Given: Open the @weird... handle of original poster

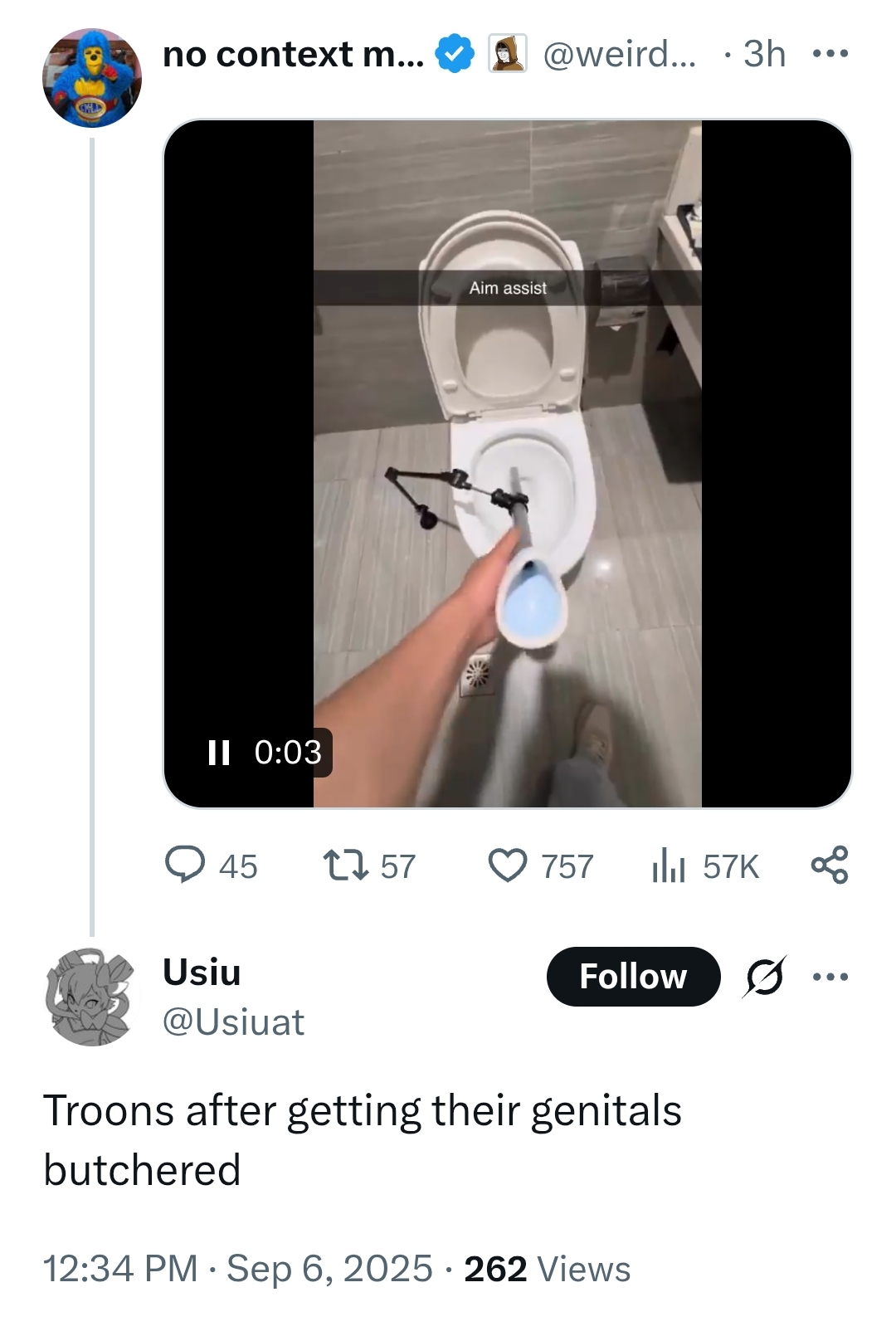Looking at the screenshot, I should click(x=620, y=54).
